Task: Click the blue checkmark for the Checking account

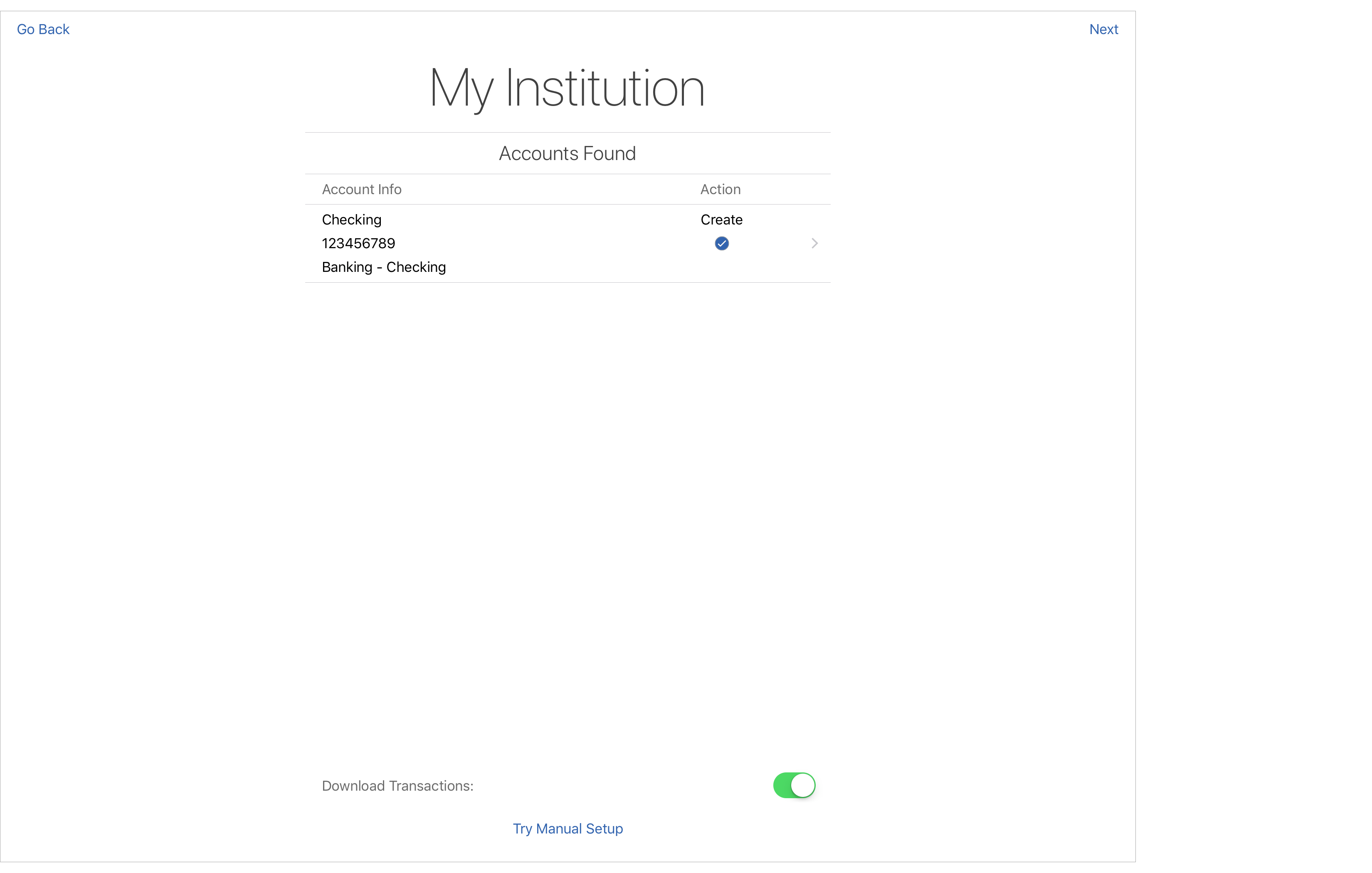Action: 721,243
